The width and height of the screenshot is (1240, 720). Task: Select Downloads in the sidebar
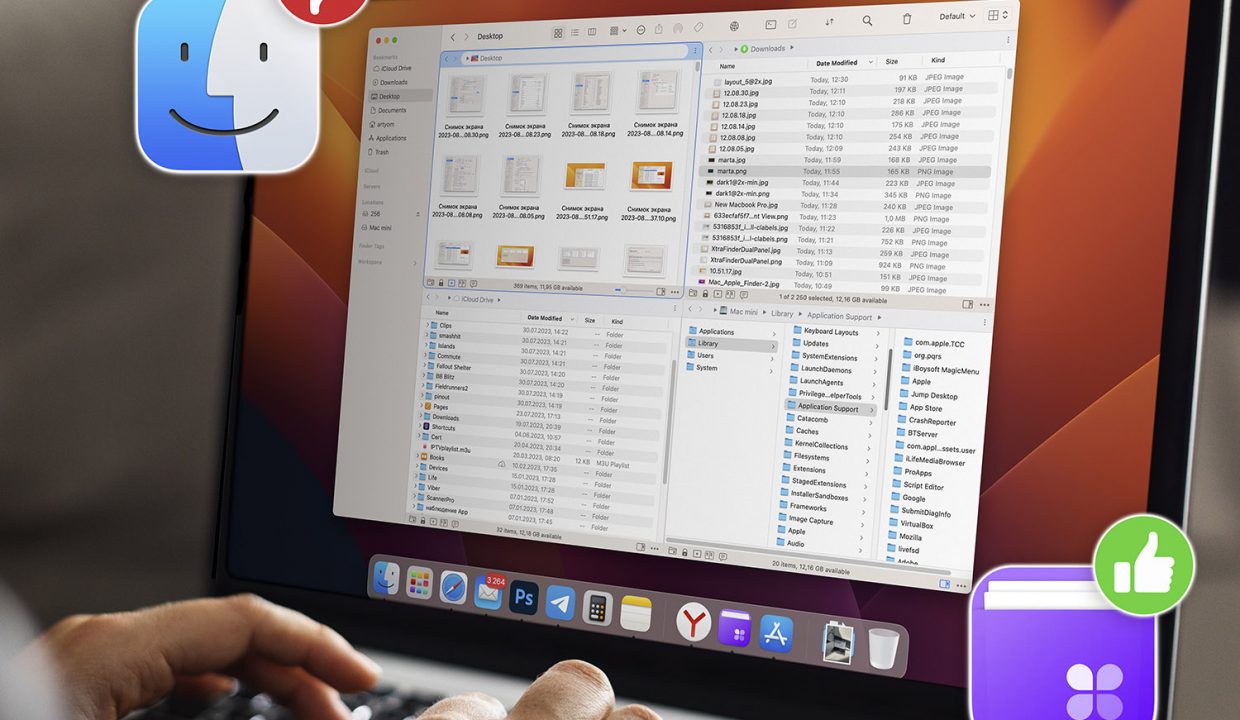click(392, 82)
